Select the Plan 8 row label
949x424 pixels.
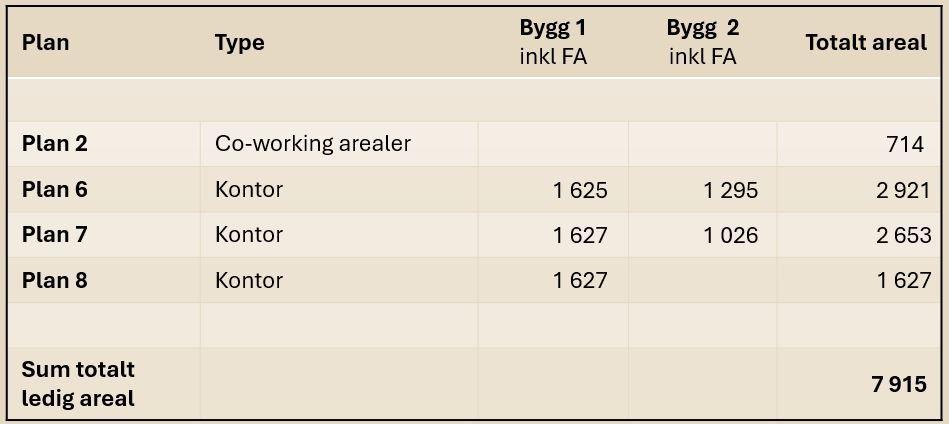(x=54, y=281)
